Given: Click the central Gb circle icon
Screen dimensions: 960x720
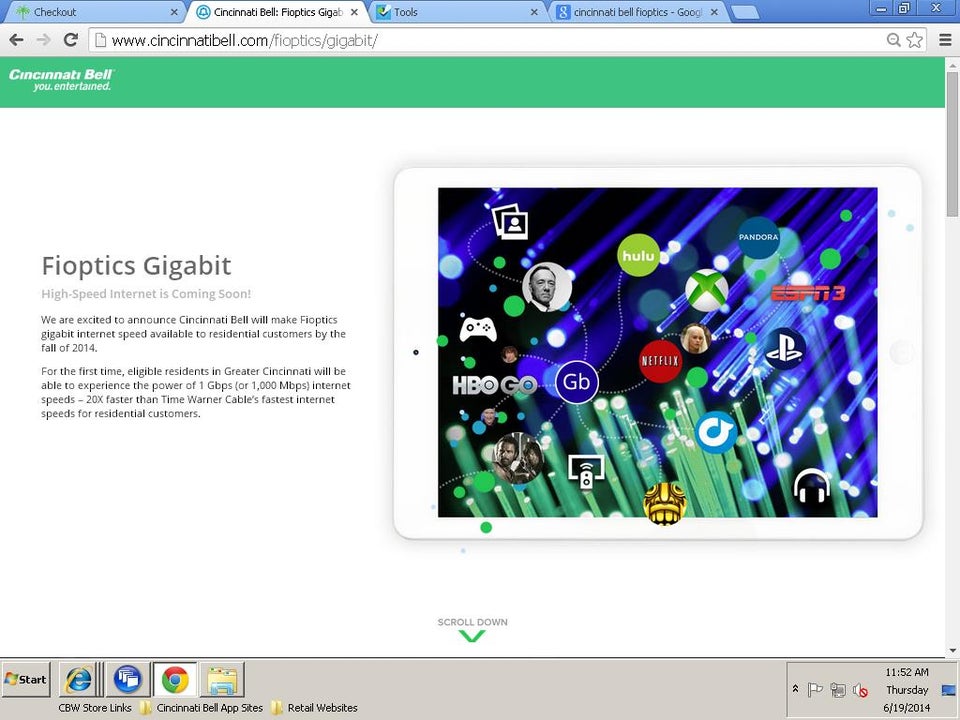Looking at the screenshot, I should (576, 382).
